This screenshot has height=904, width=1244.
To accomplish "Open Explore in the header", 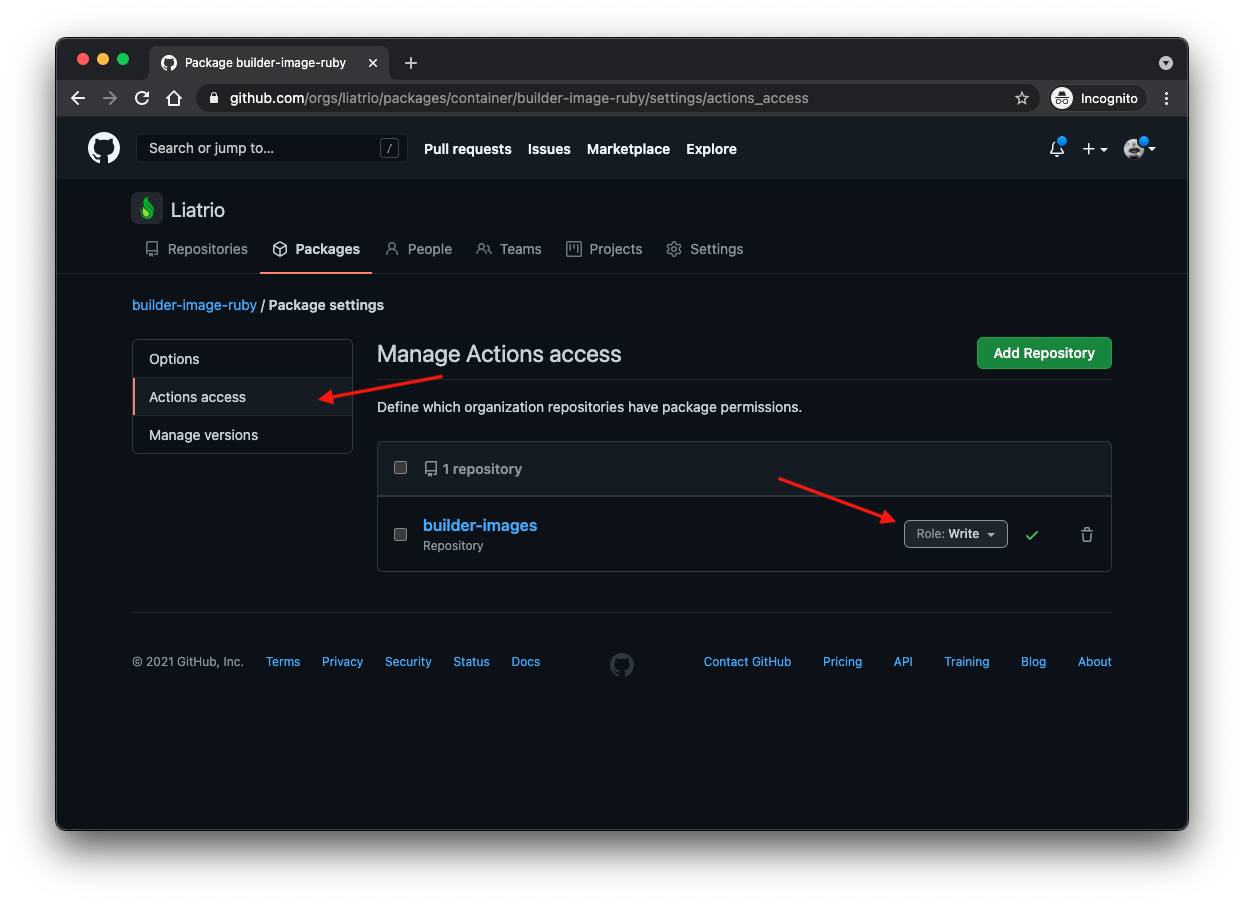I will tap(711, 149).
